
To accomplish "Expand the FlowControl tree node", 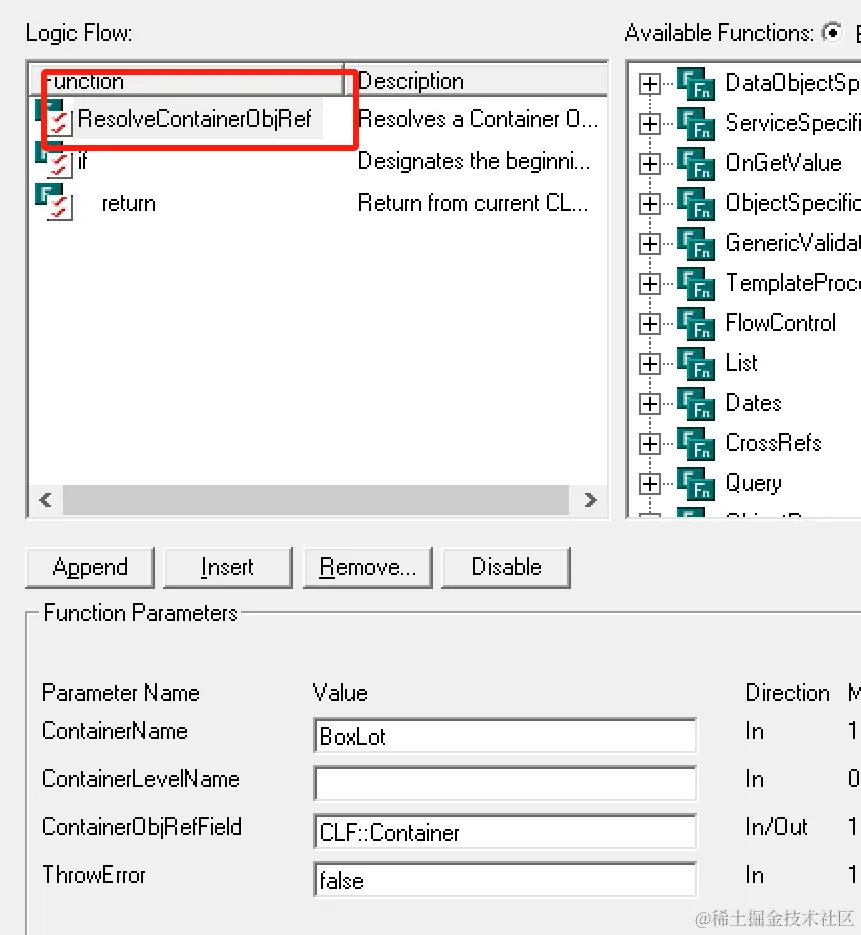I will (649, 324).
